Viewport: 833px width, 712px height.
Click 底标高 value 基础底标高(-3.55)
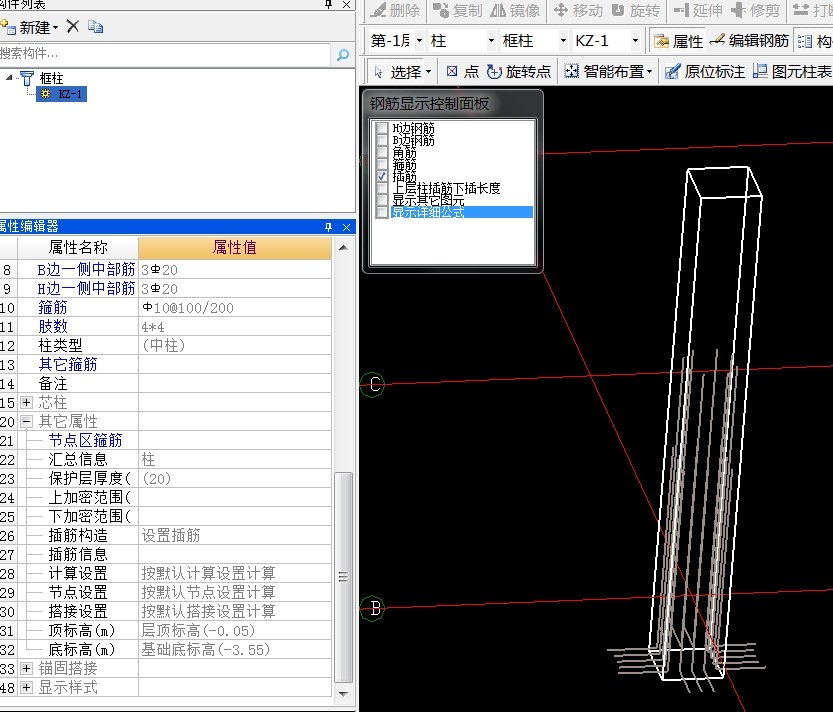234,649
